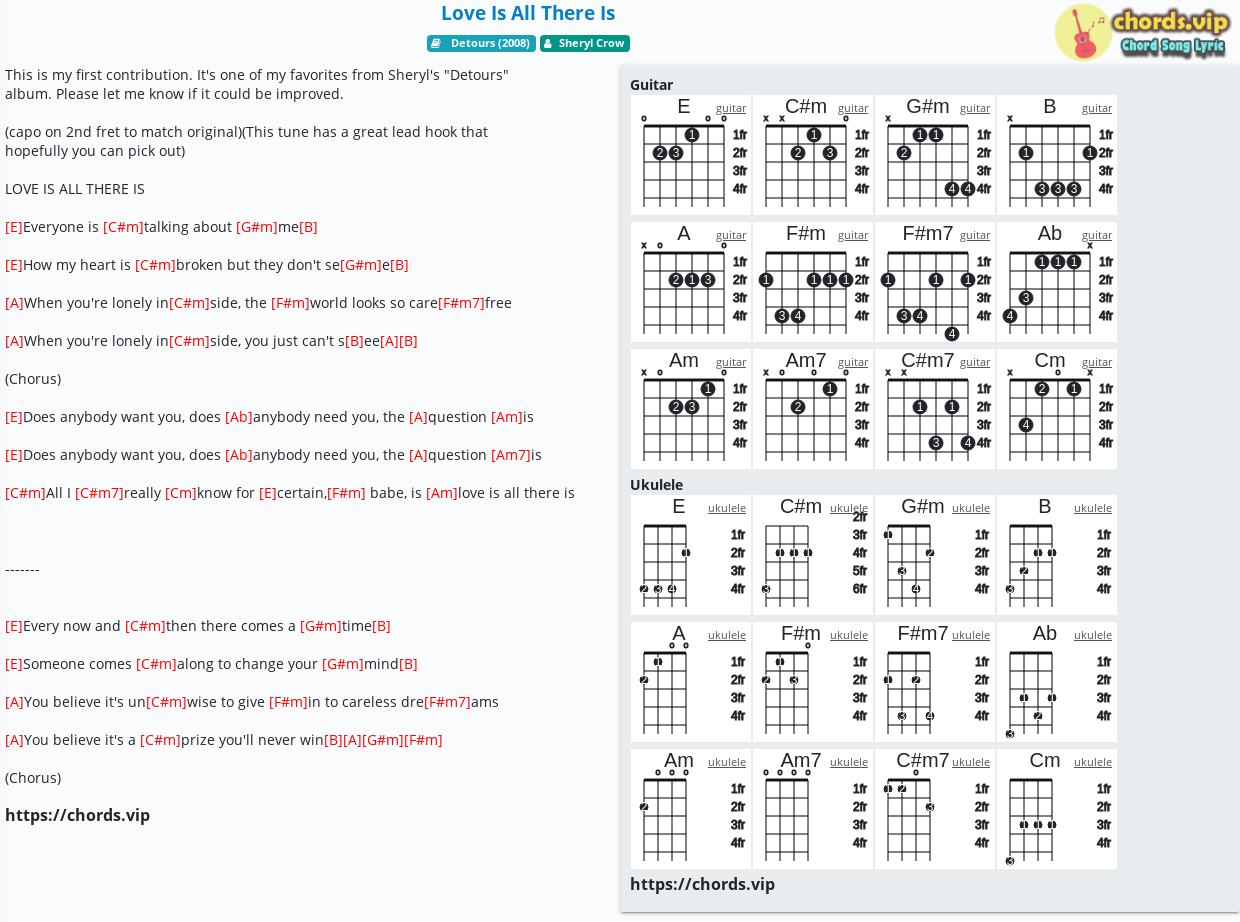Image resolution: width=1240 pixels, height=922 pixels.
Task: Select the C#m guitar chord fretboard diagram
Action: coord(813,155)
